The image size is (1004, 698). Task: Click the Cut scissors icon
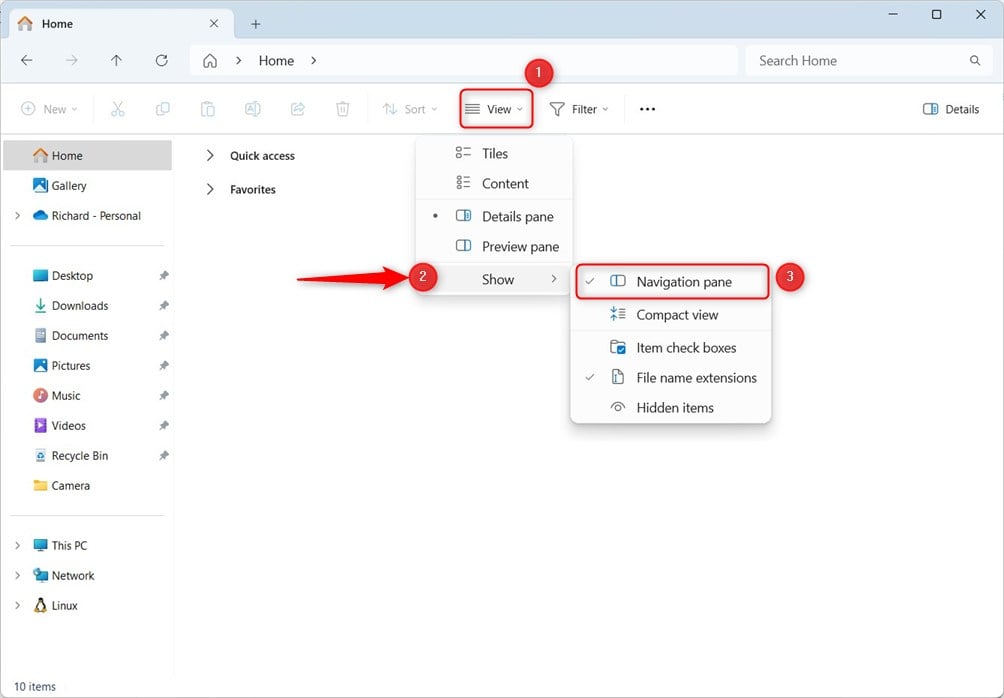(x=118, y=109)
